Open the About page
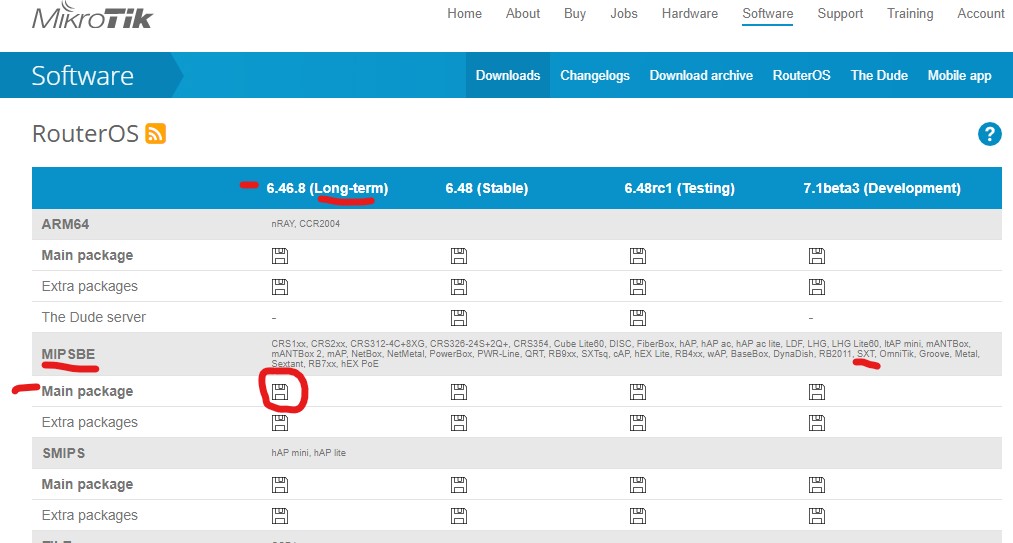 click(523, 14)
